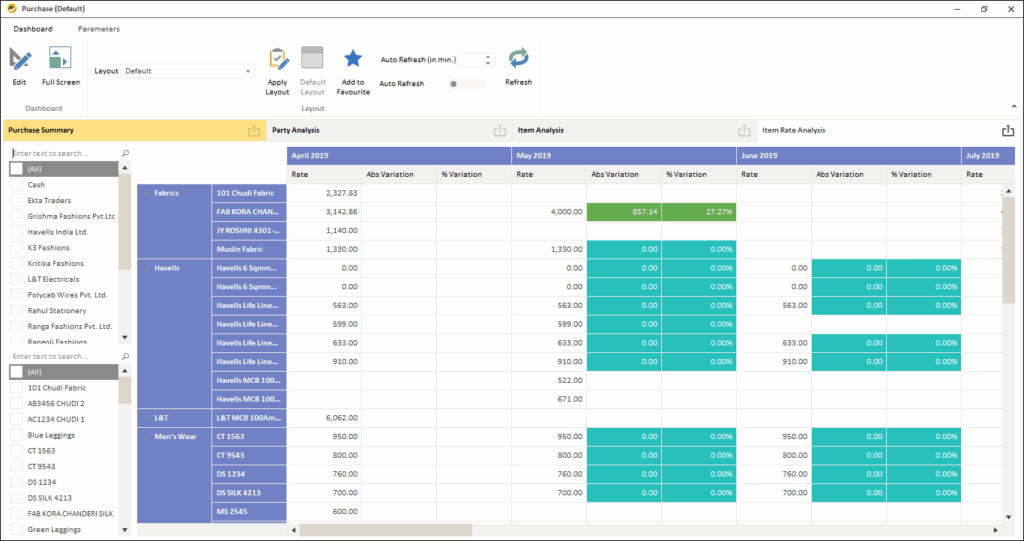Tick the Havells India Ltd. checkbox

(16, 232)
